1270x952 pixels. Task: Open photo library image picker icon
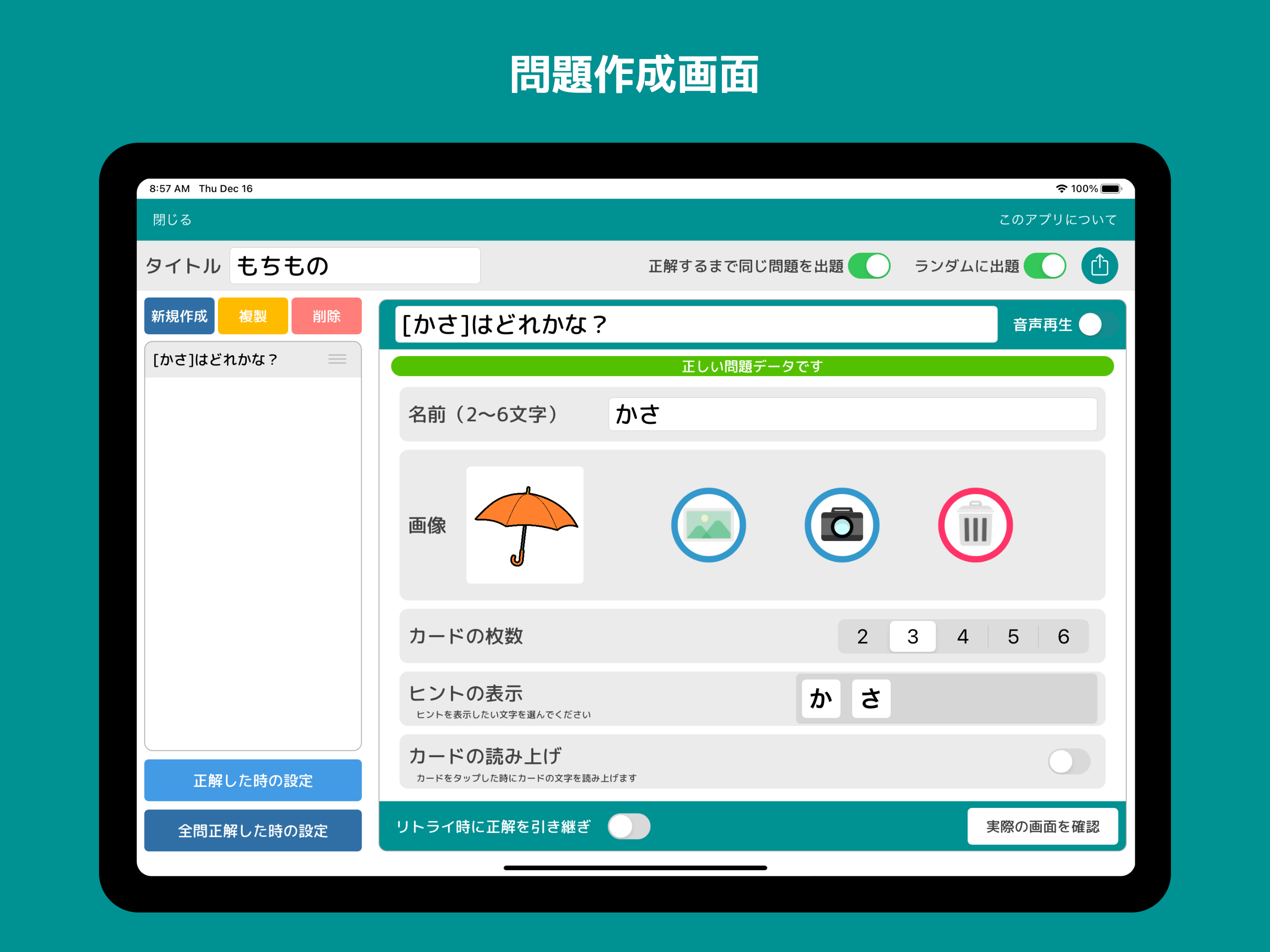[708, 525]
